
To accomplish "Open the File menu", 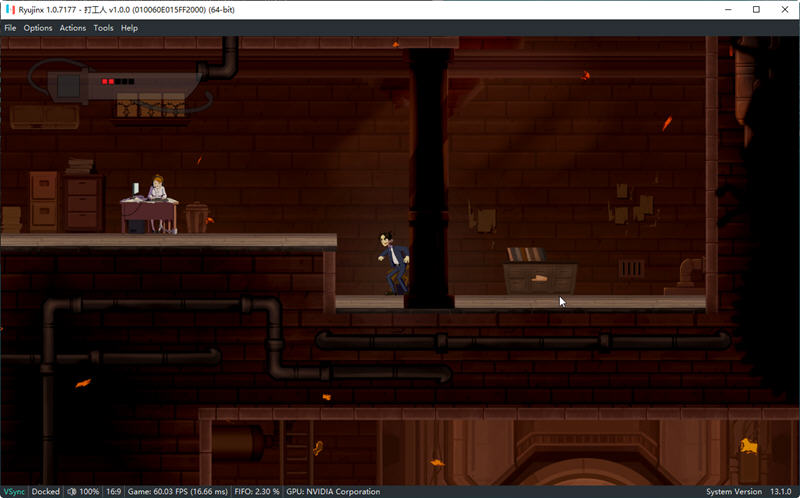I will tap(10, 28).
